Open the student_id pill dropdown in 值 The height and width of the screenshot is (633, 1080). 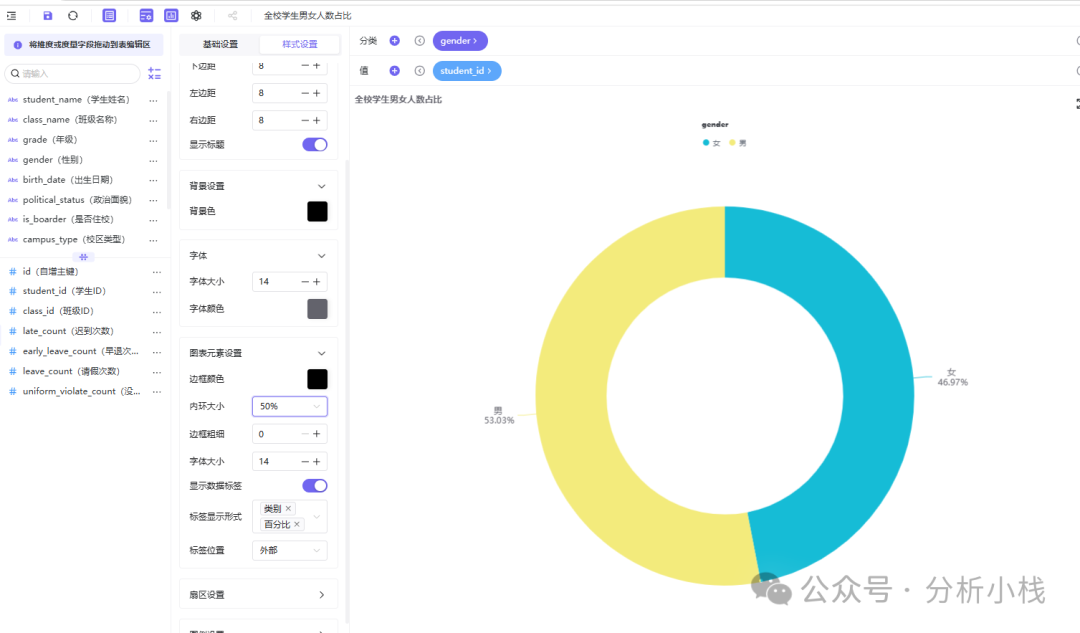tap(467, 70)
